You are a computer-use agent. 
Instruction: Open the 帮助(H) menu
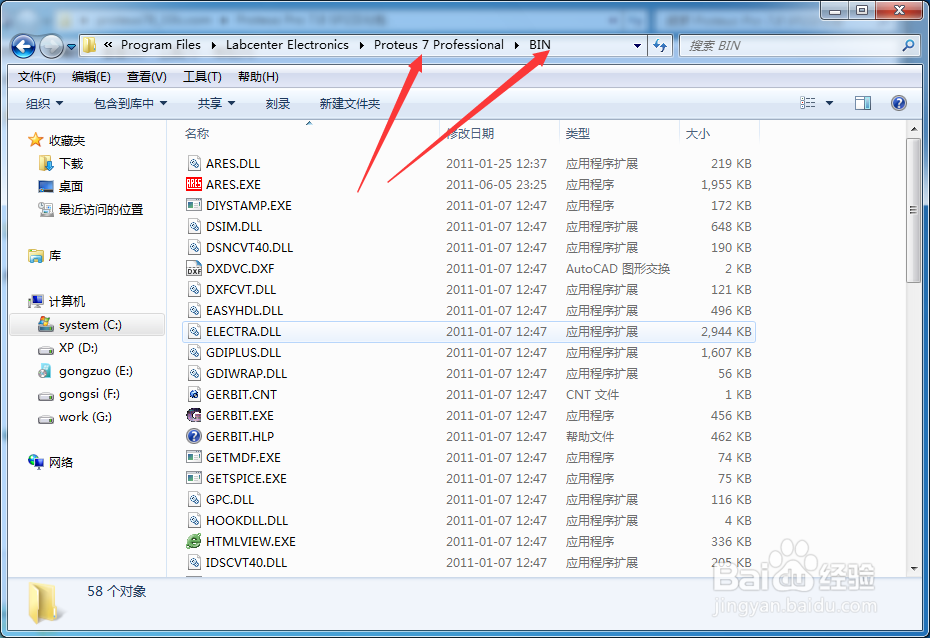pyautogui.click(x=258, y=77)
